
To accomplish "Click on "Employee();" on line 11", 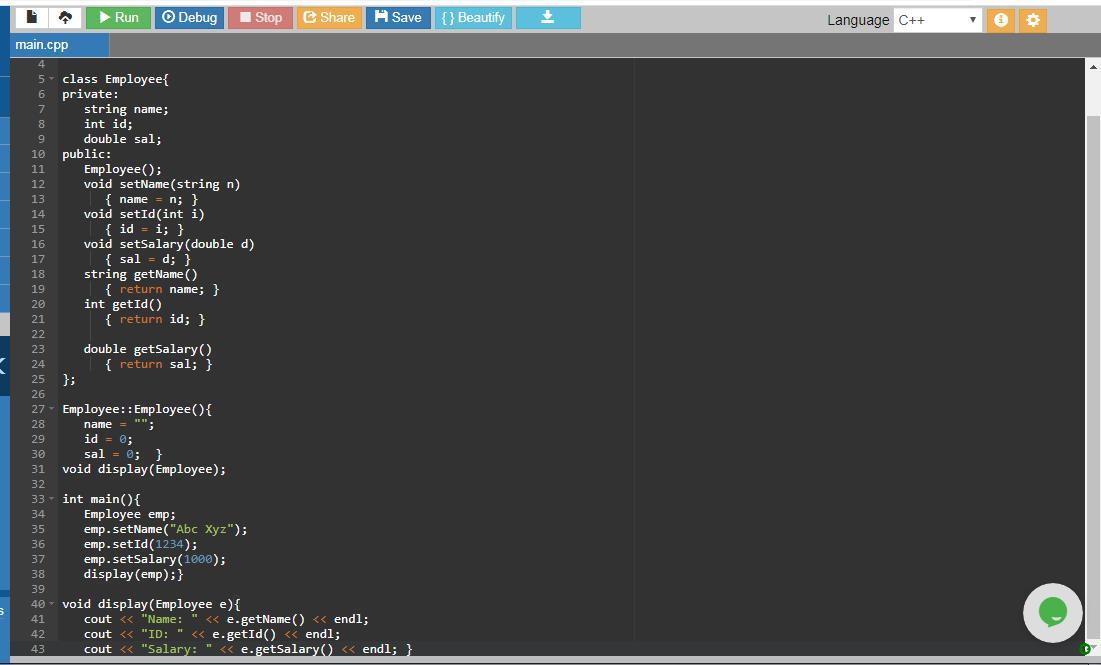I will (122, 169).
